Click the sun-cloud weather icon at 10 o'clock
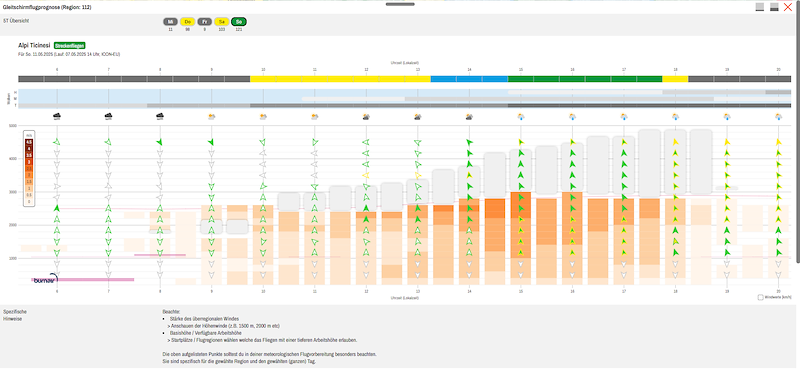The image size is (800, 371). (263, 116)
